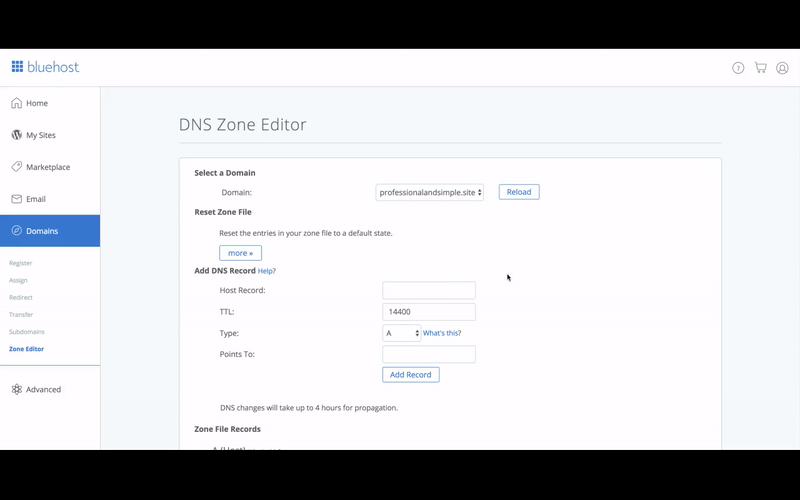800x500 pixels.
Task: Click the DNS Zone Editor page heading
Action: pyautogui.click(x=242, y=124)
